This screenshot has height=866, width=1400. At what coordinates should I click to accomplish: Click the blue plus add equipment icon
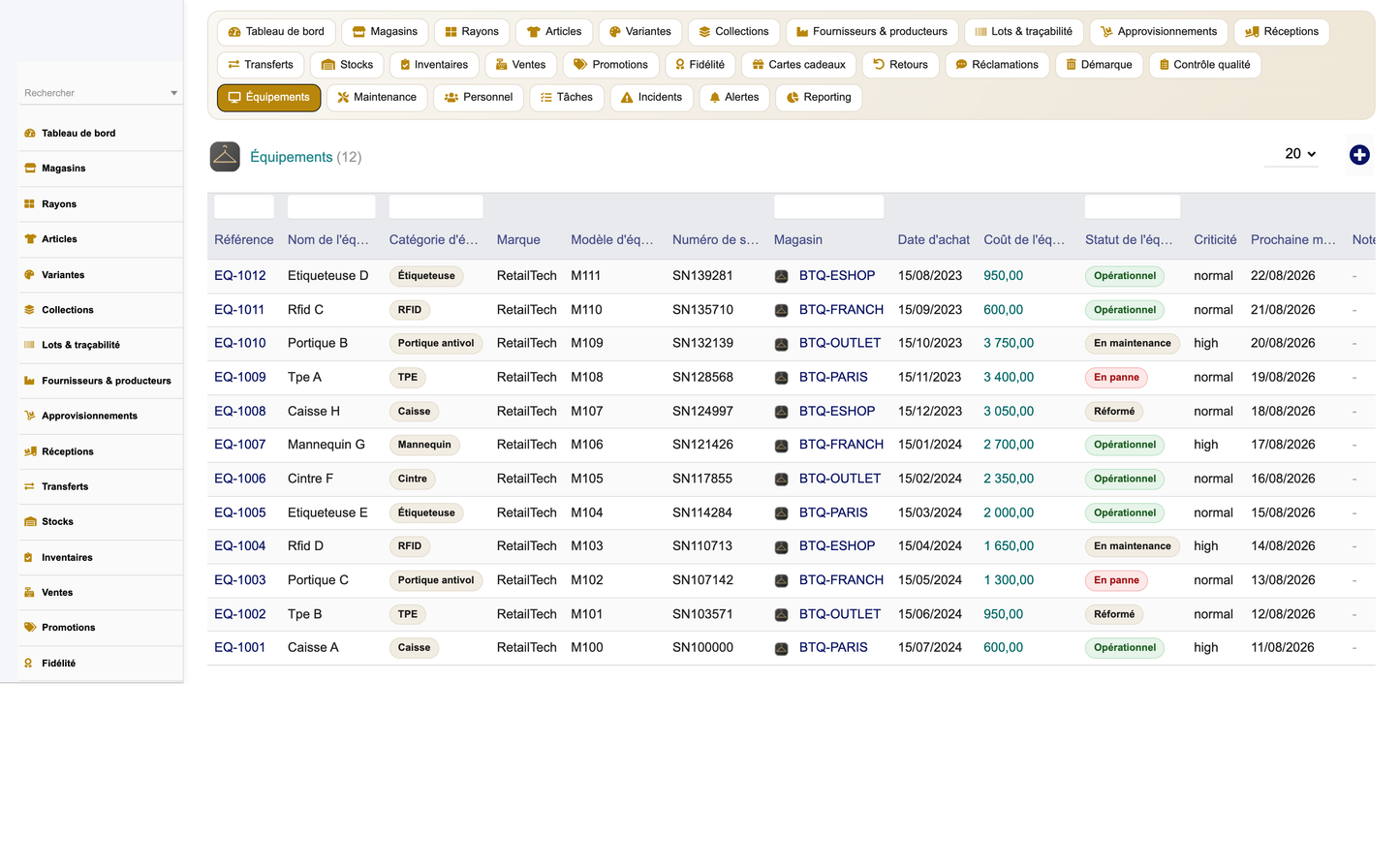1359,155
